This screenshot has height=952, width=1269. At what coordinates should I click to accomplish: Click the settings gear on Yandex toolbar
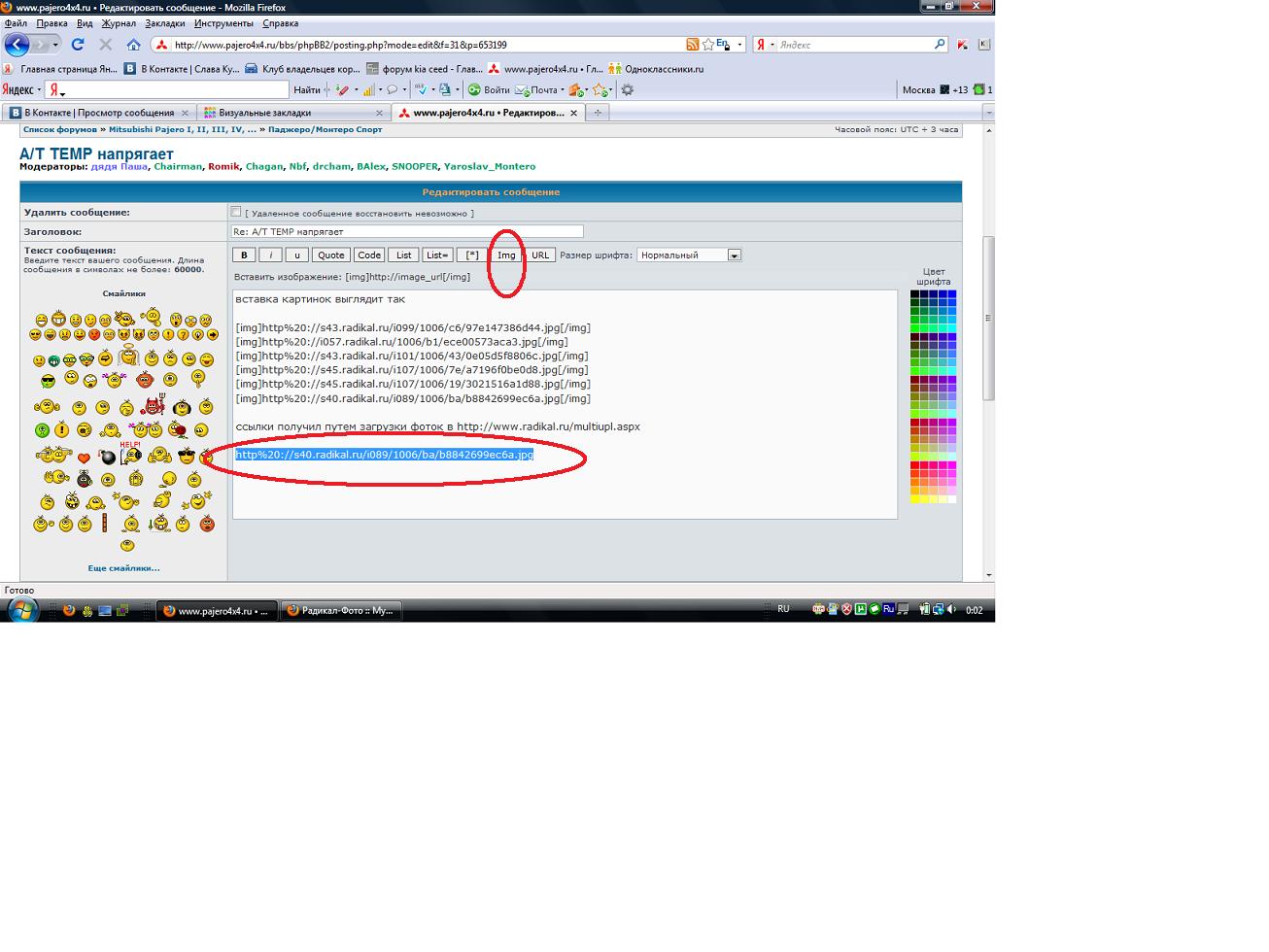click(628, 89)
